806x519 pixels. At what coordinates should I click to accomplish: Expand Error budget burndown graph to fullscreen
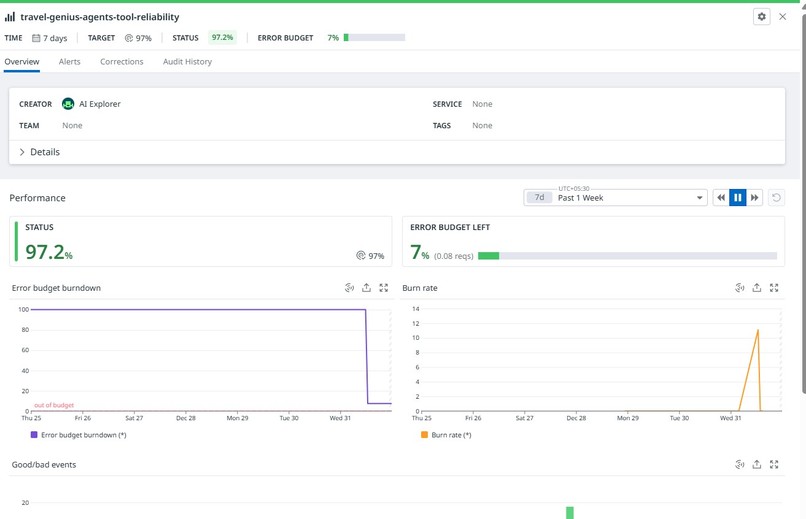(383, 288)
